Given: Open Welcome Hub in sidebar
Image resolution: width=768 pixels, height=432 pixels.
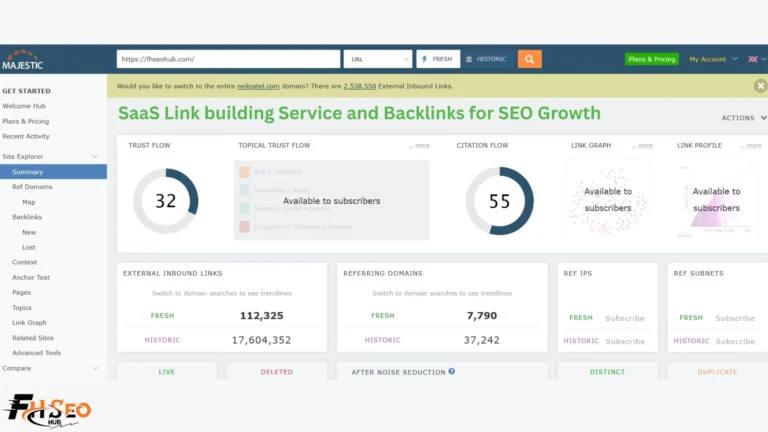Looking at the screenshot, I should [24, 106].
